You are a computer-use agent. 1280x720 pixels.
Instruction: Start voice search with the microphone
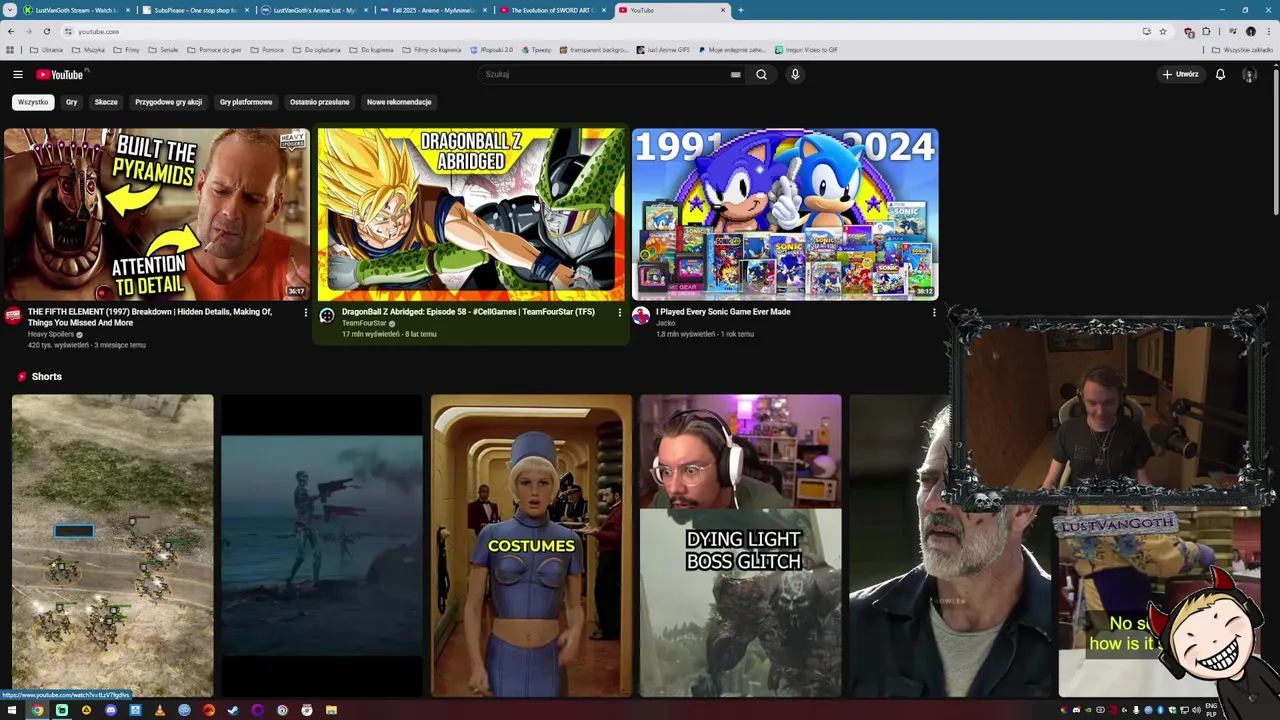coord(795,74)
